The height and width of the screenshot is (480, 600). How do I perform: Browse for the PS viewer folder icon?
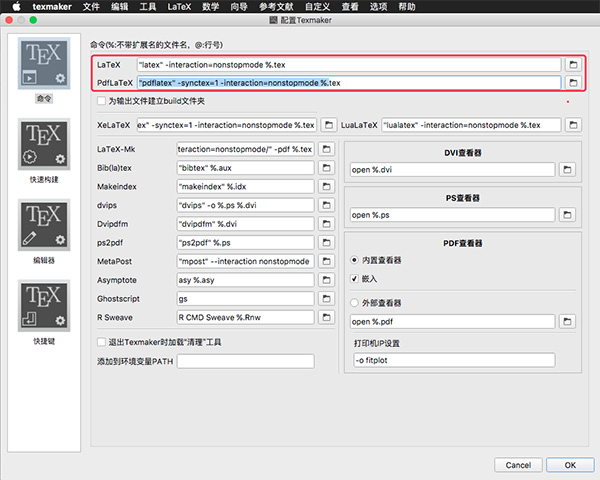click(x=567, y=215)
